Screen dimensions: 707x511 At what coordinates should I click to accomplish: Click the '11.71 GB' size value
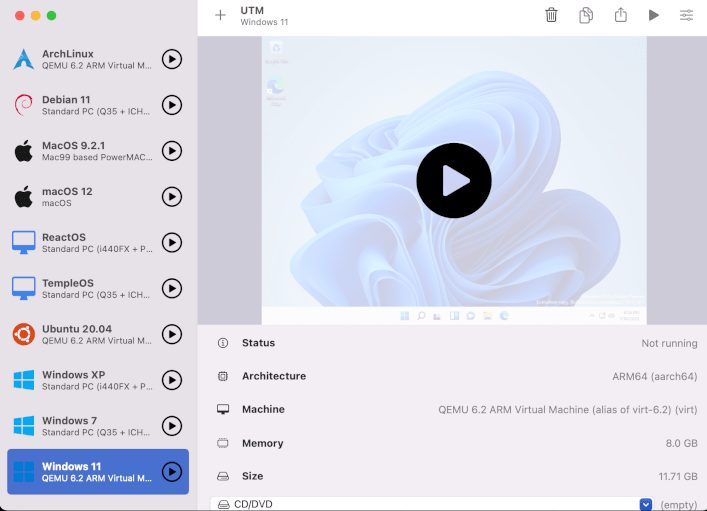678,476
